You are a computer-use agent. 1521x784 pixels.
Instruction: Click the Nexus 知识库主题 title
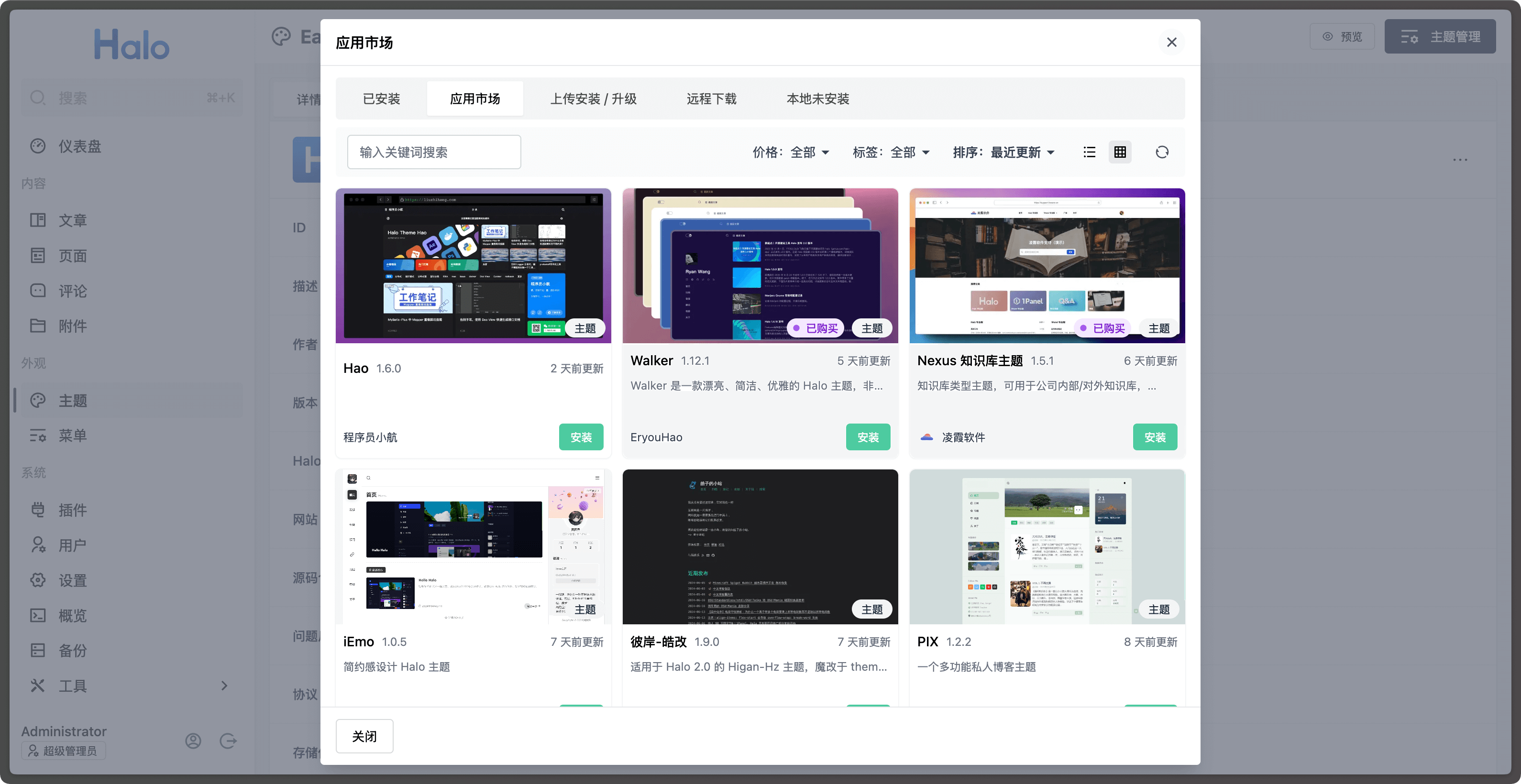[970, 360]
